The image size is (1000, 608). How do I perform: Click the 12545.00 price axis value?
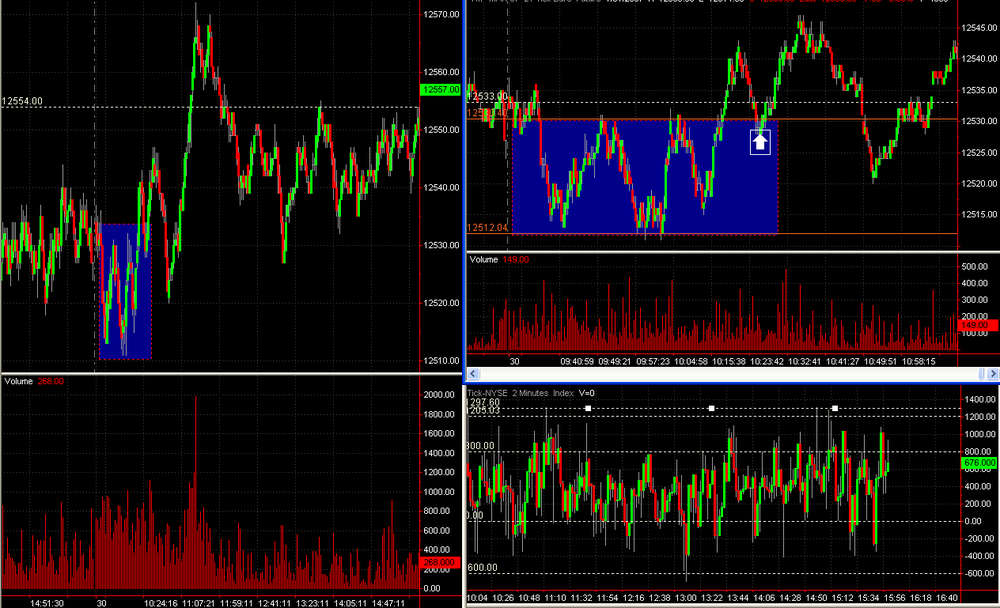click(x=979, y=28)
